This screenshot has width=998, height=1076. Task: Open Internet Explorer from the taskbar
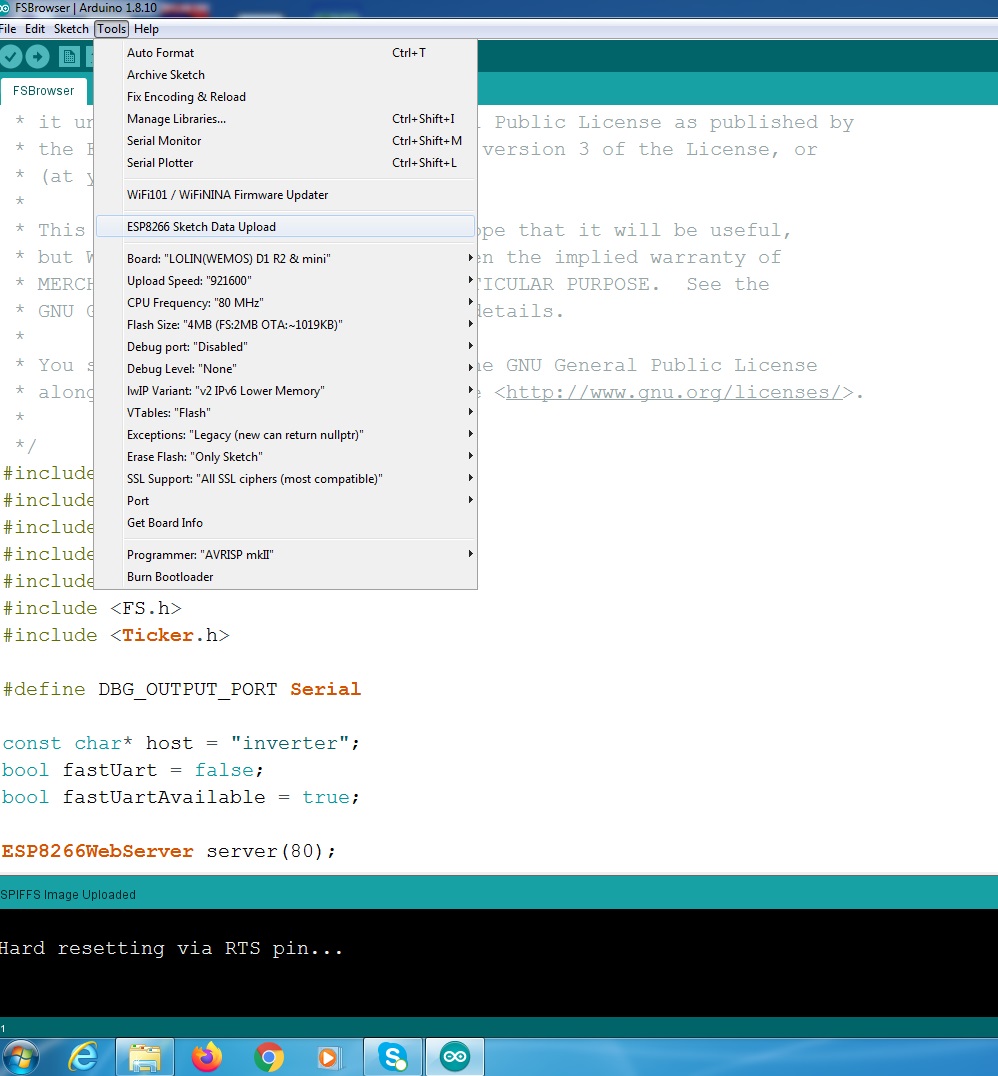[83, 1056]
